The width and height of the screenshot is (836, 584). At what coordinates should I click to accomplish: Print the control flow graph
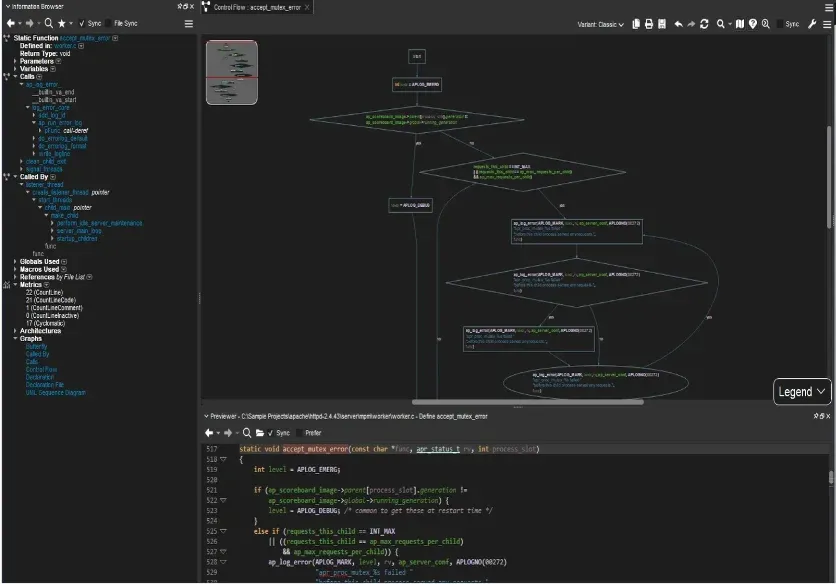648,24
